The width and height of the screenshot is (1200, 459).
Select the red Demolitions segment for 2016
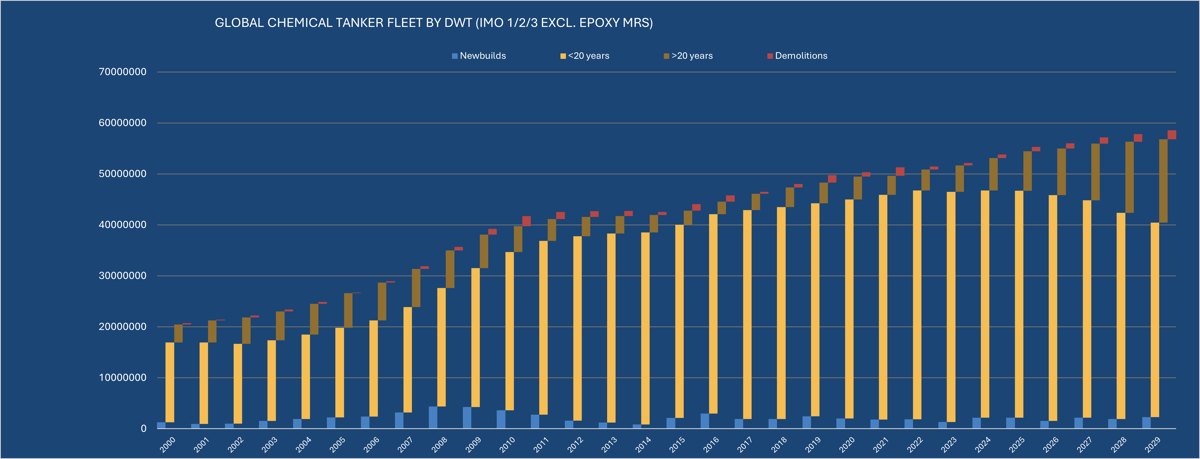pos(730,199)
